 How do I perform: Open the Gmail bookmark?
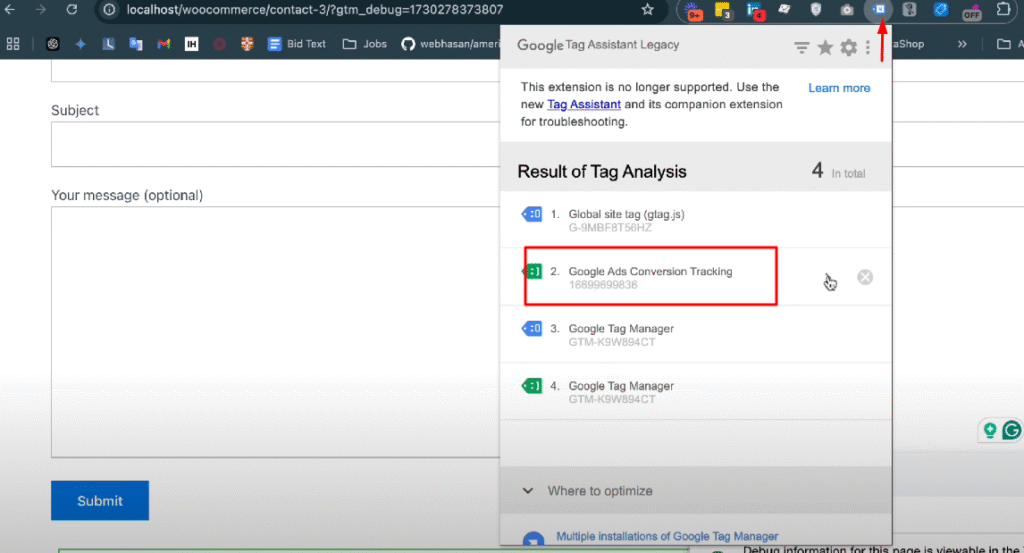pos(164,44)
